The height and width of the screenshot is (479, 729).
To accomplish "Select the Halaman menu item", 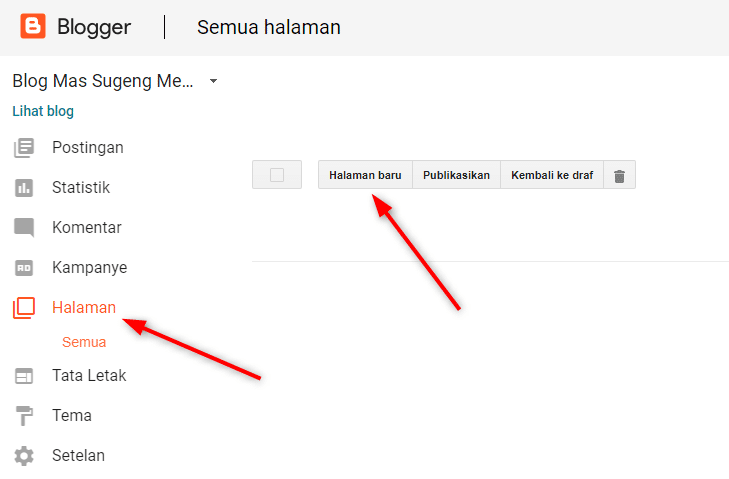I will click(84, 307).
